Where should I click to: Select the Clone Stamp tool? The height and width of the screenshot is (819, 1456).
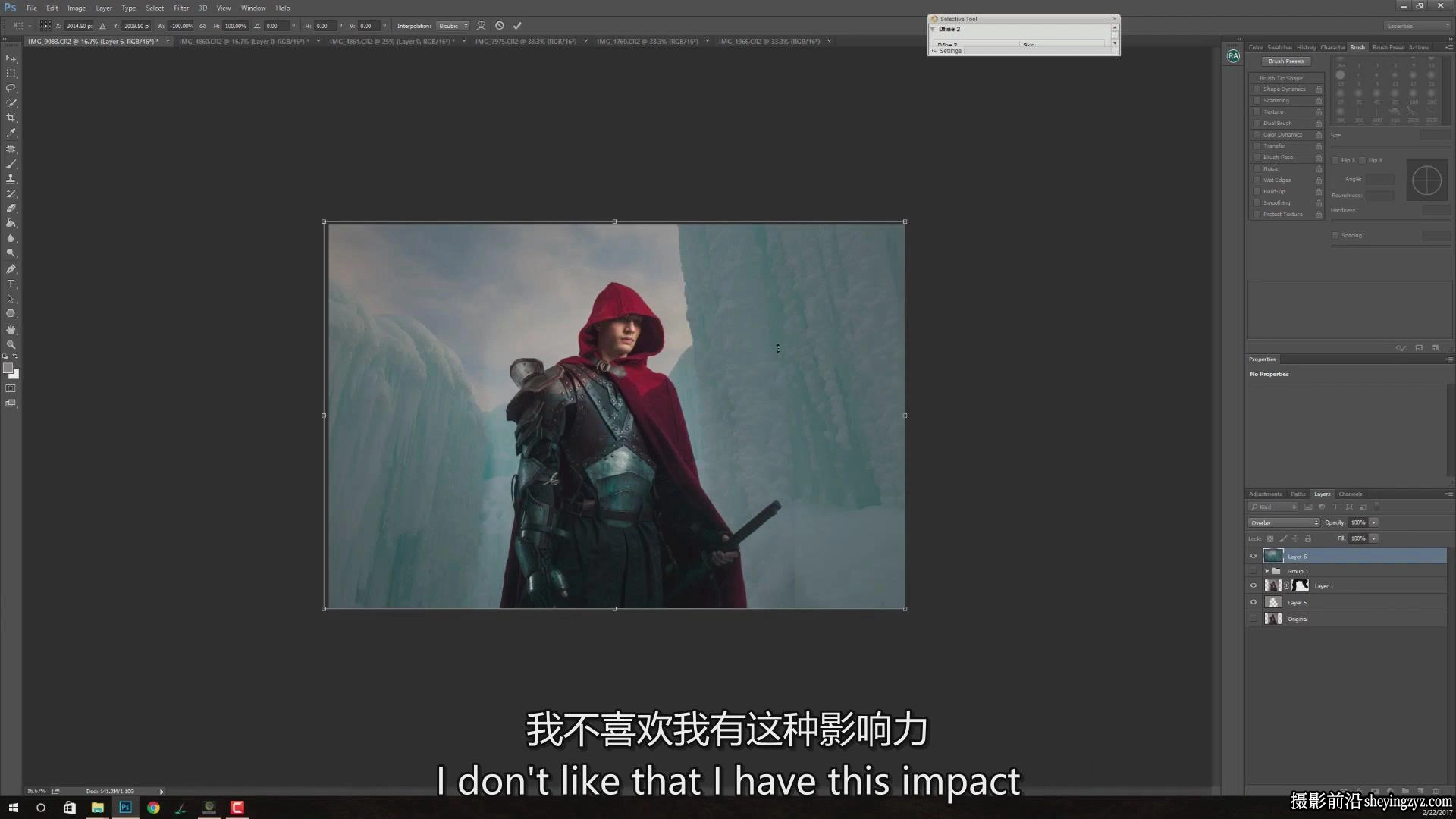coord(11,178)
